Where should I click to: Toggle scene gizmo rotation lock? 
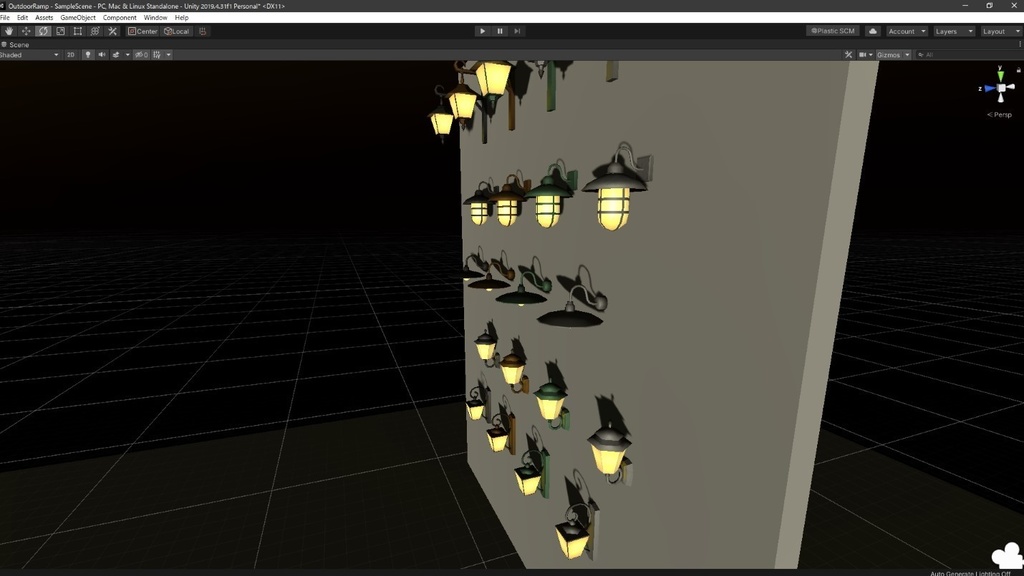(1018, 69)
